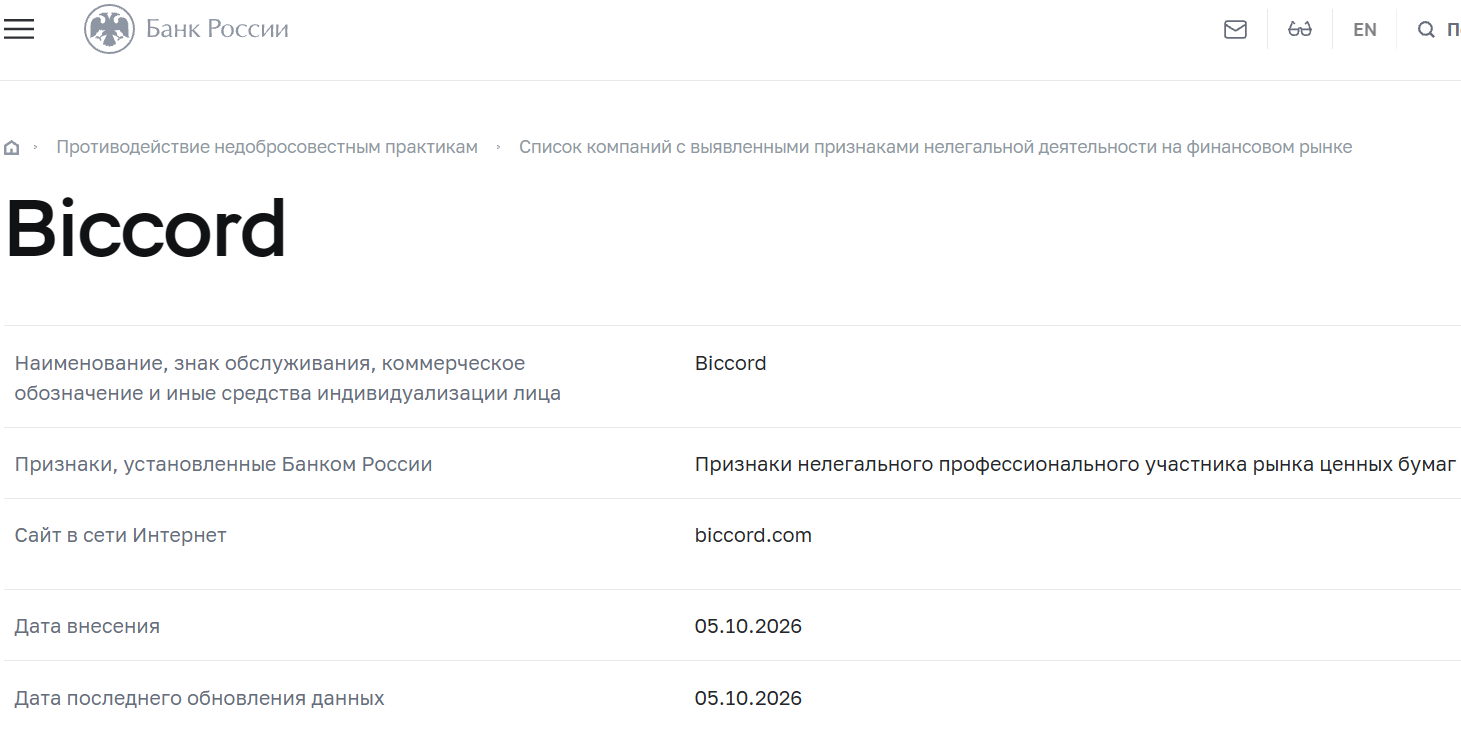The height and width of the screenshot is (731, 1461).
Task: Switch site language to EN
Action: [x=1364, y=30]
